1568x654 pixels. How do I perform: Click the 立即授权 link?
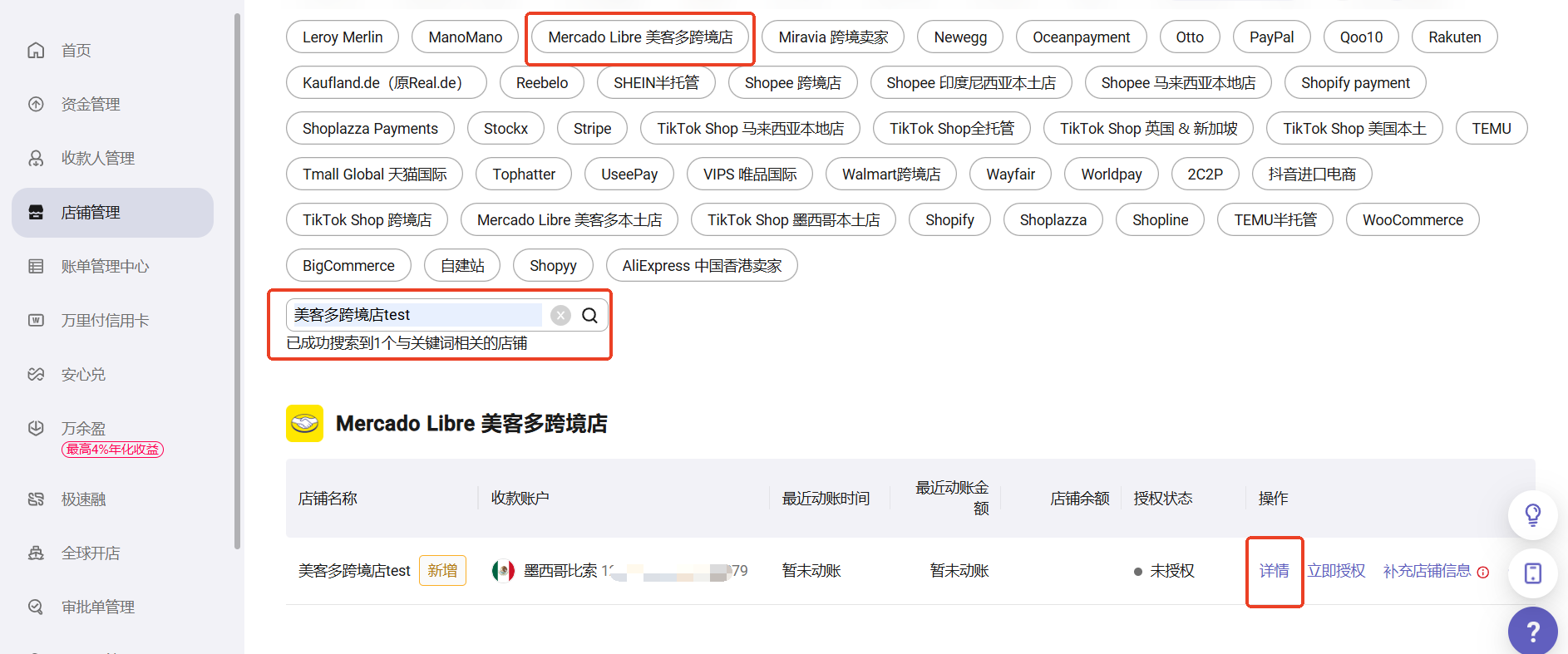(x=1336, y=571)
